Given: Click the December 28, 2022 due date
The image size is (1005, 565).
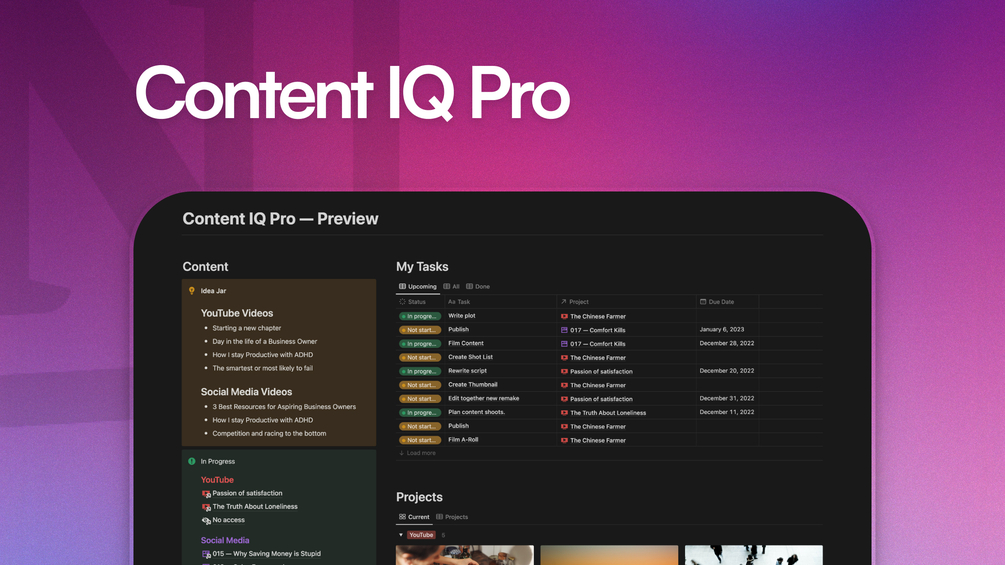Looking at the screenshot, I should [727, 343].
